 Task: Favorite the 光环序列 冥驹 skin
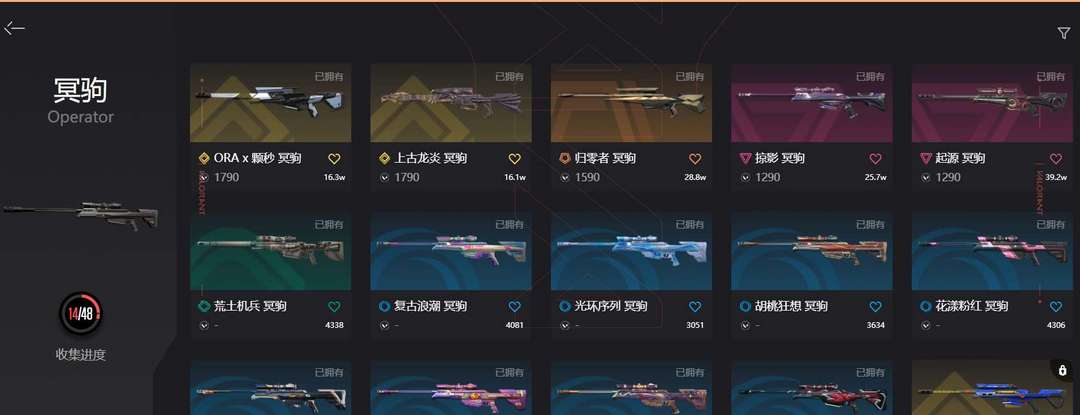695,307
